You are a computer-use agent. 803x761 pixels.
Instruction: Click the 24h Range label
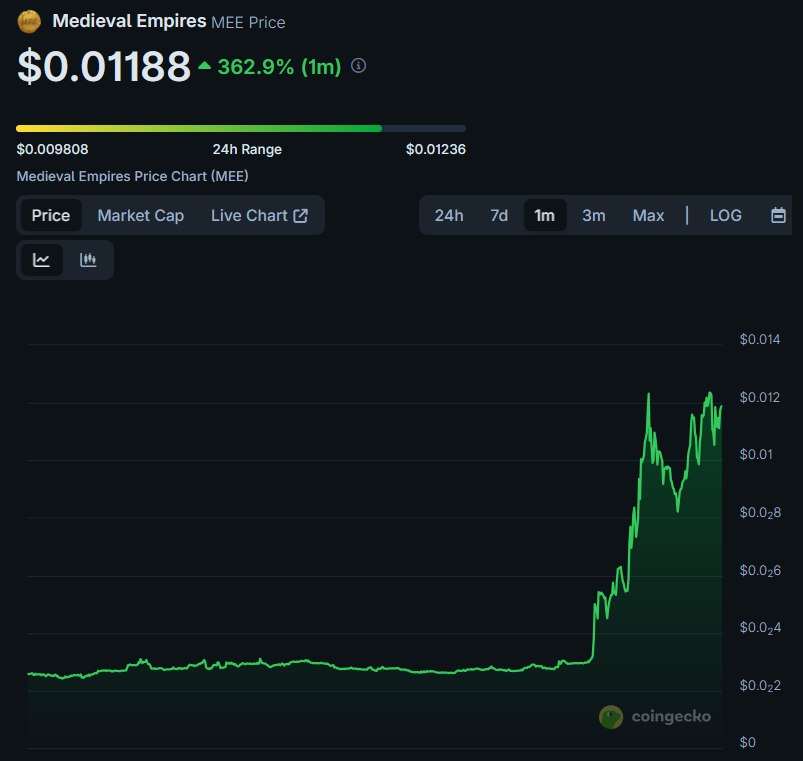point(247,149)
